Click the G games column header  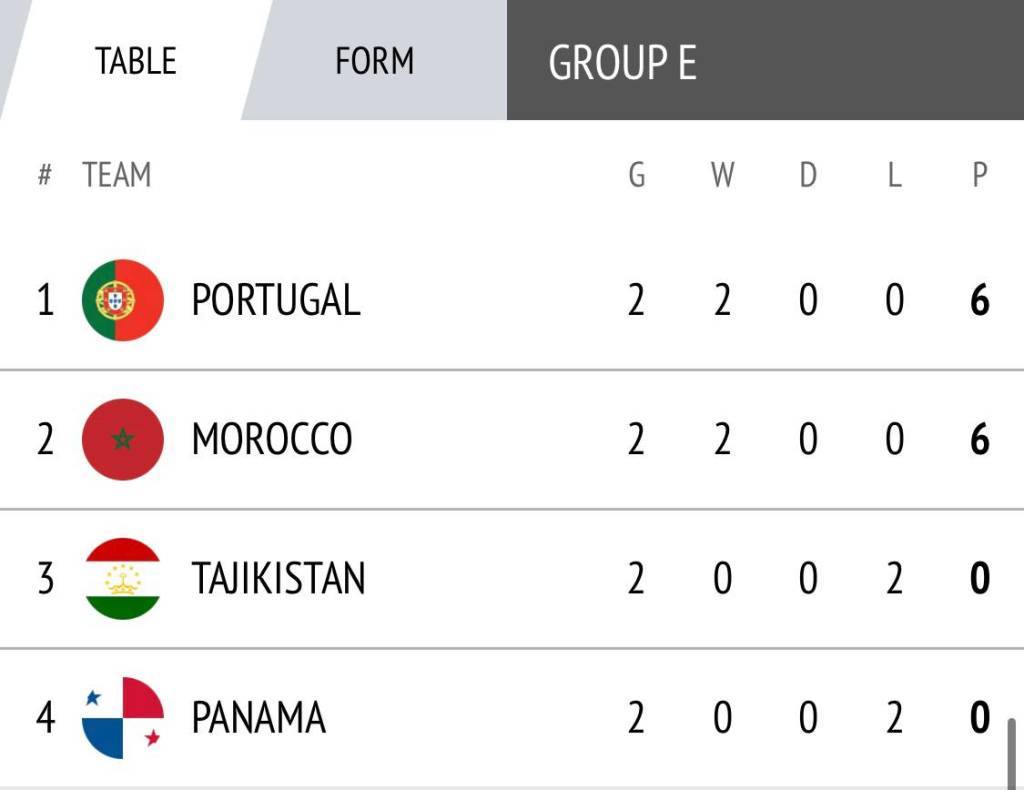click(636, 175)
